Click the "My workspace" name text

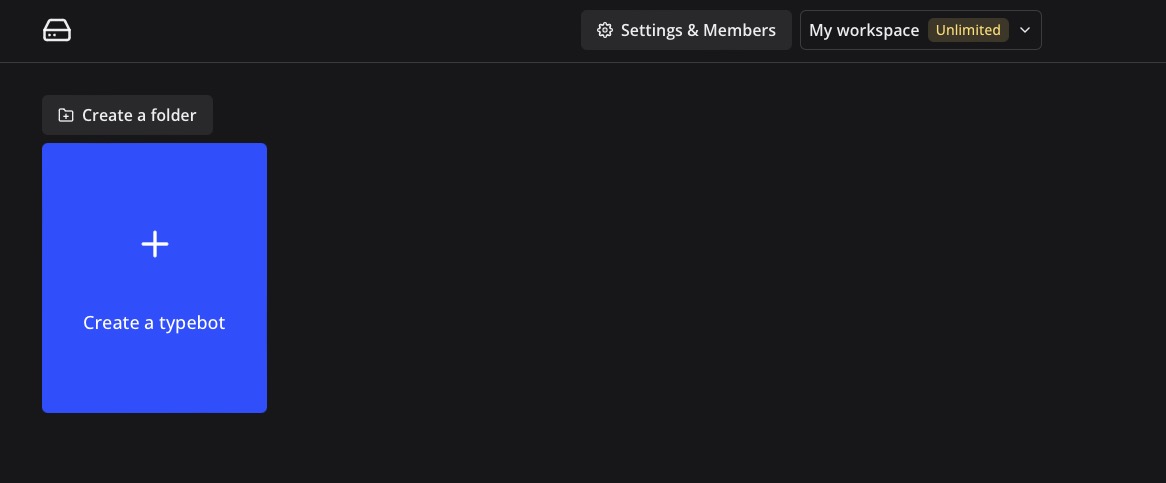point(863,30)
